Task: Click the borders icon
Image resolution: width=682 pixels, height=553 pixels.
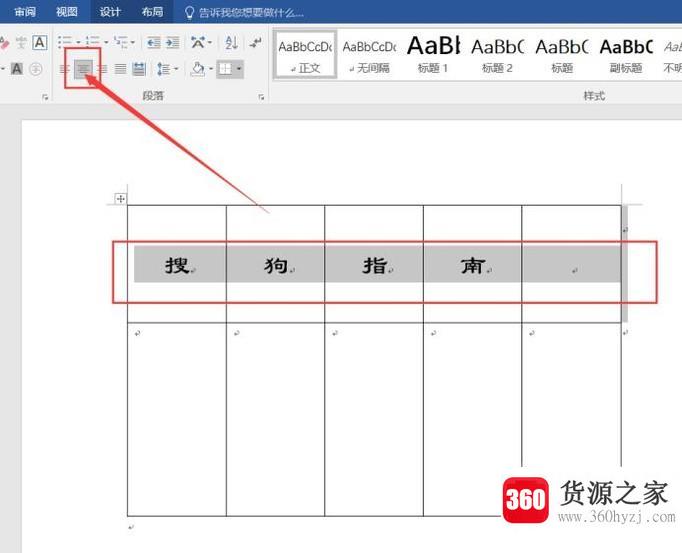Action: [x=225, y=69]
